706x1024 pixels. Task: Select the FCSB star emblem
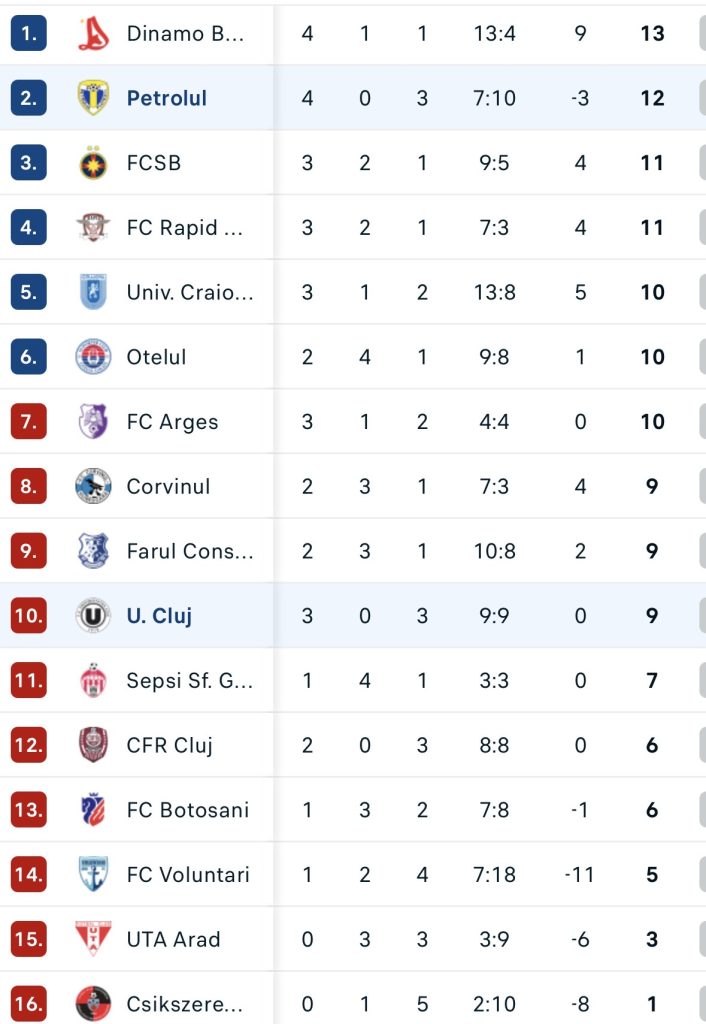93,163
